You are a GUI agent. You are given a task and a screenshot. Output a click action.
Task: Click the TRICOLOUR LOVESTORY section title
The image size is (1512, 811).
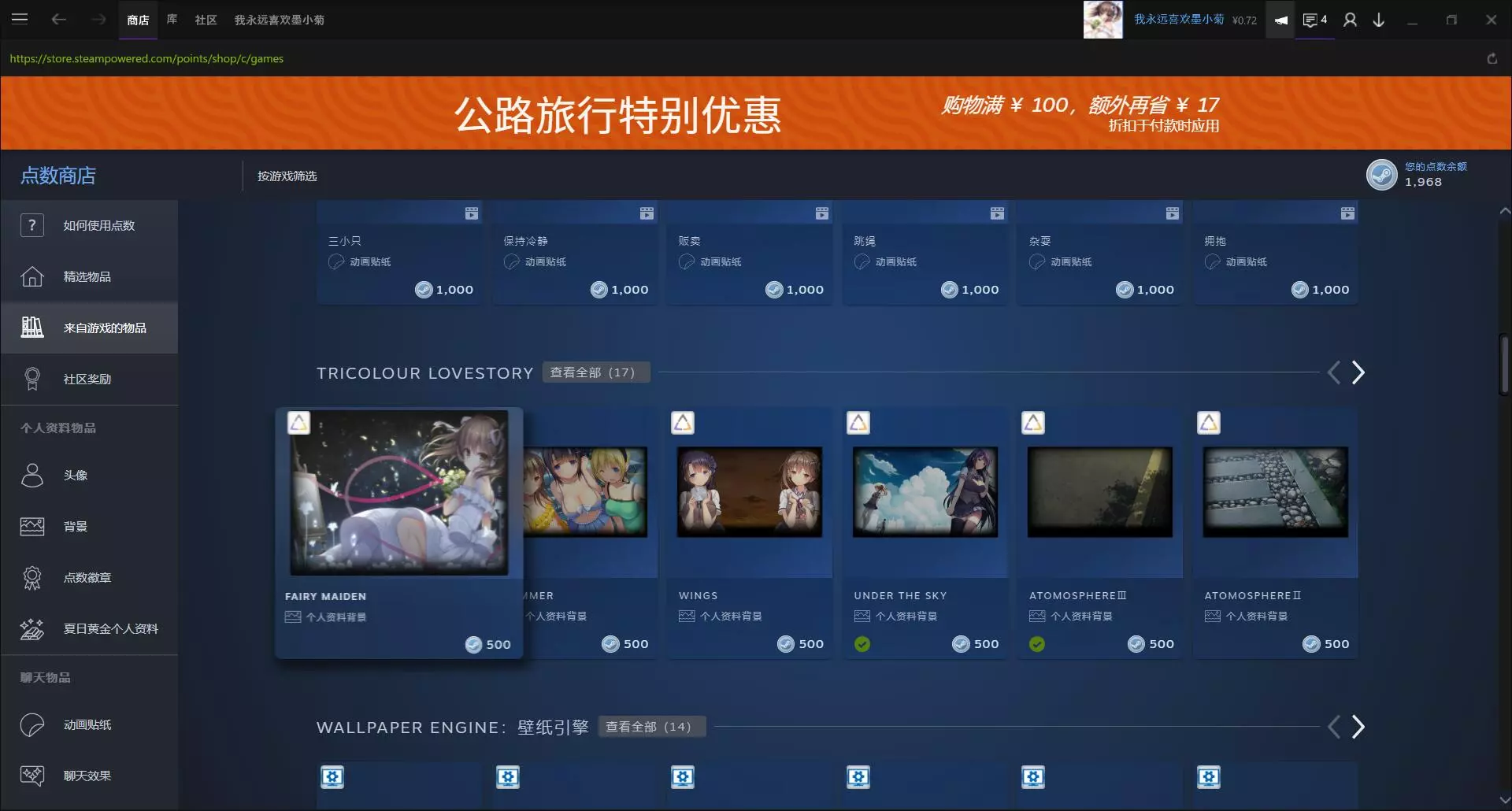point(425,372)
